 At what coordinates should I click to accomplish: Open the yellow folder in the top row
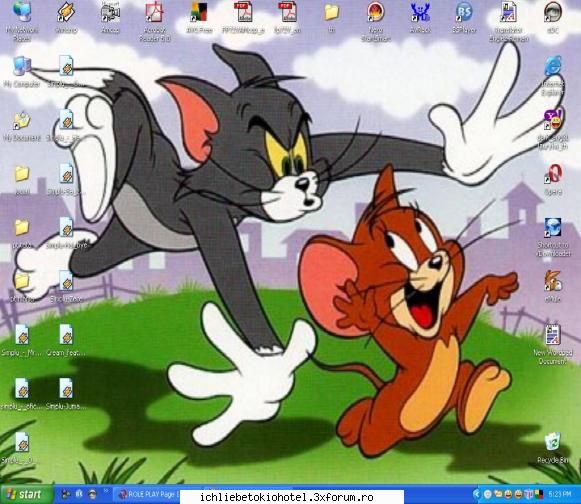tap(332, 12)
